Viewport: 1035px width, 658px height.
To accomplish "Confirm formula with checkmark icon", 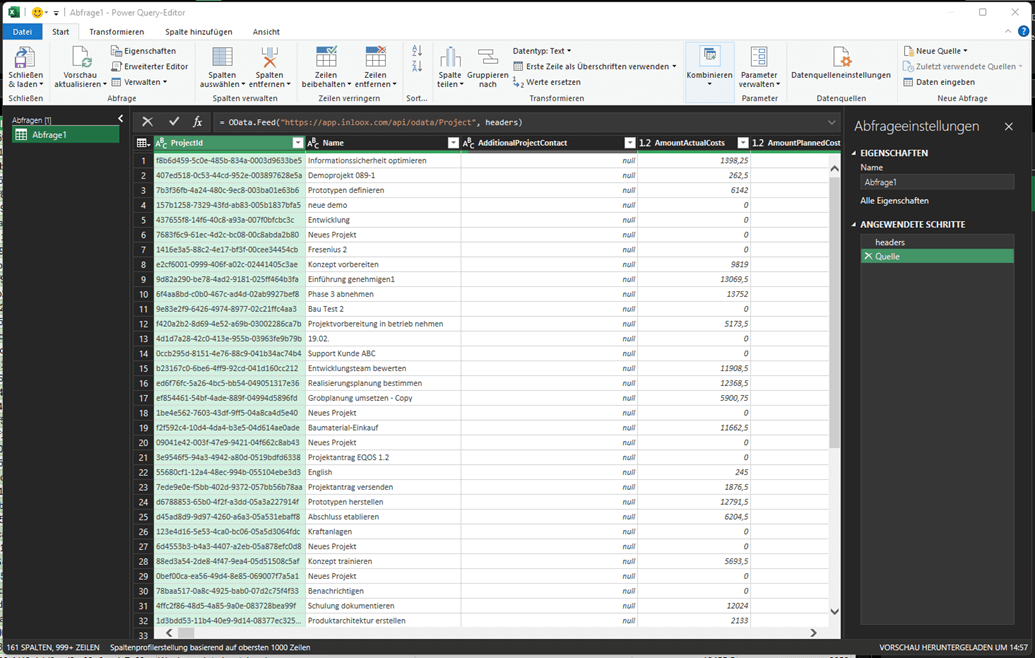I will [174, 121].
